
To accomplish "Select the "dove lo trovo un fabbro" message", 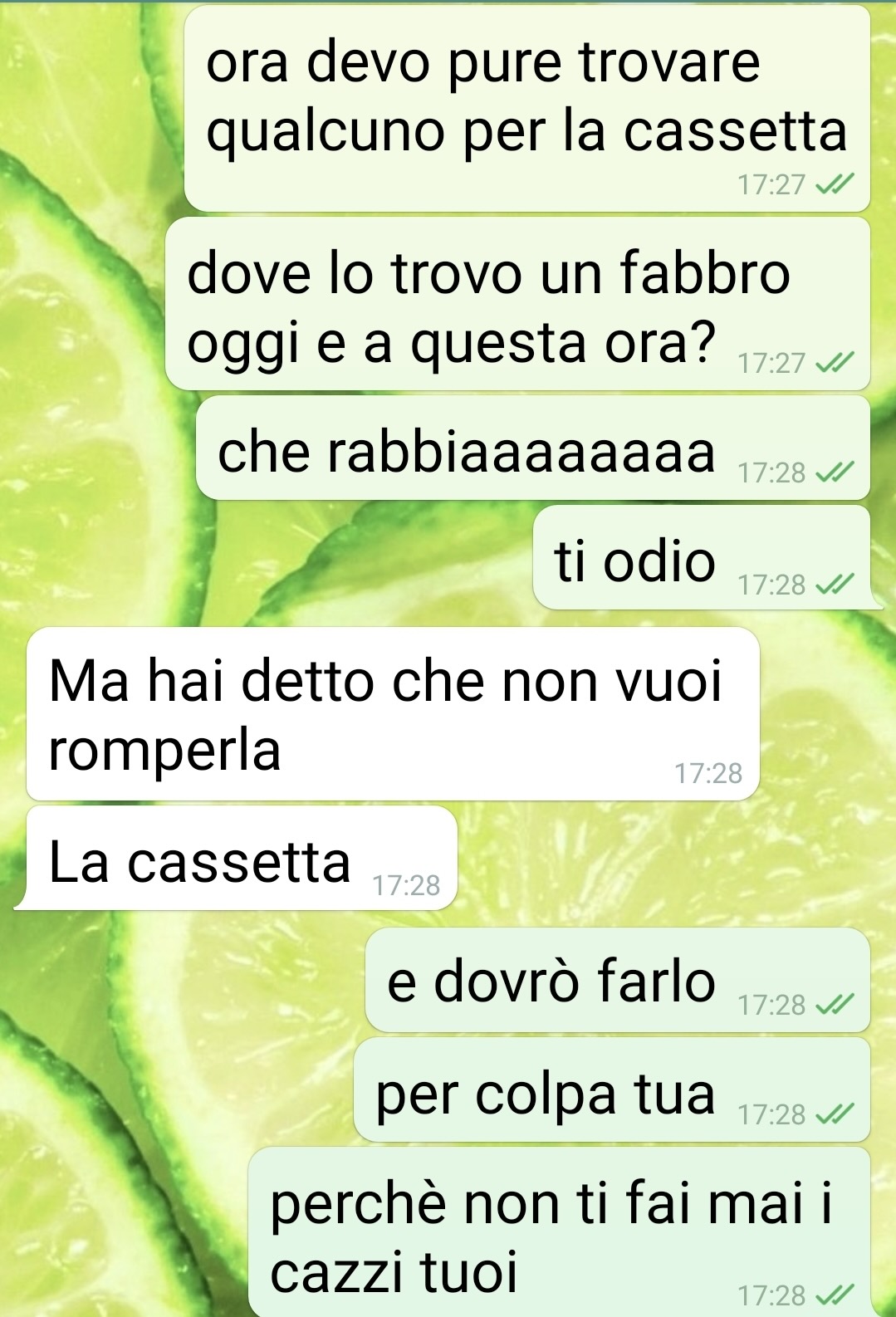I will (518, 304).
